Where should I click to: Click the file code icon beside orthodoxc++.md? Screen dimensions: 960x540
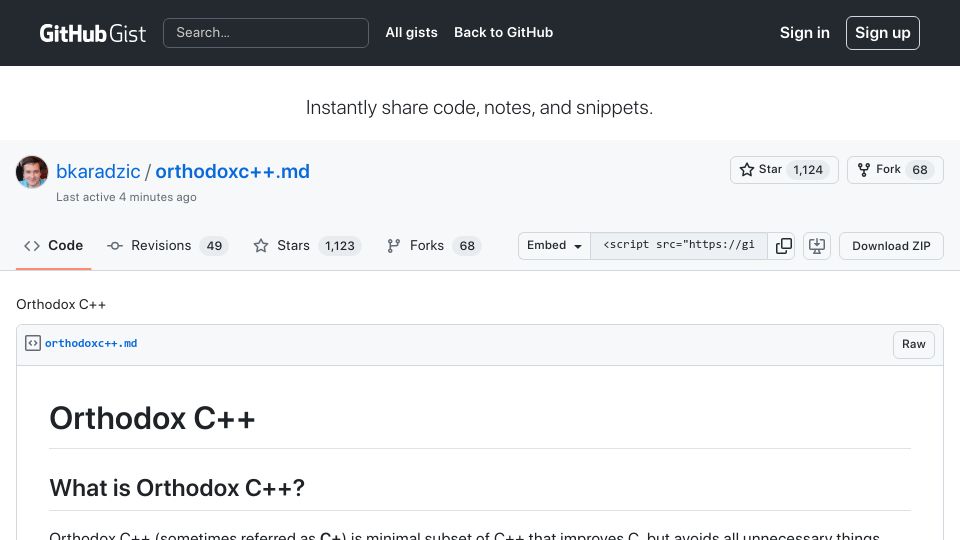[x=33, y=343]
